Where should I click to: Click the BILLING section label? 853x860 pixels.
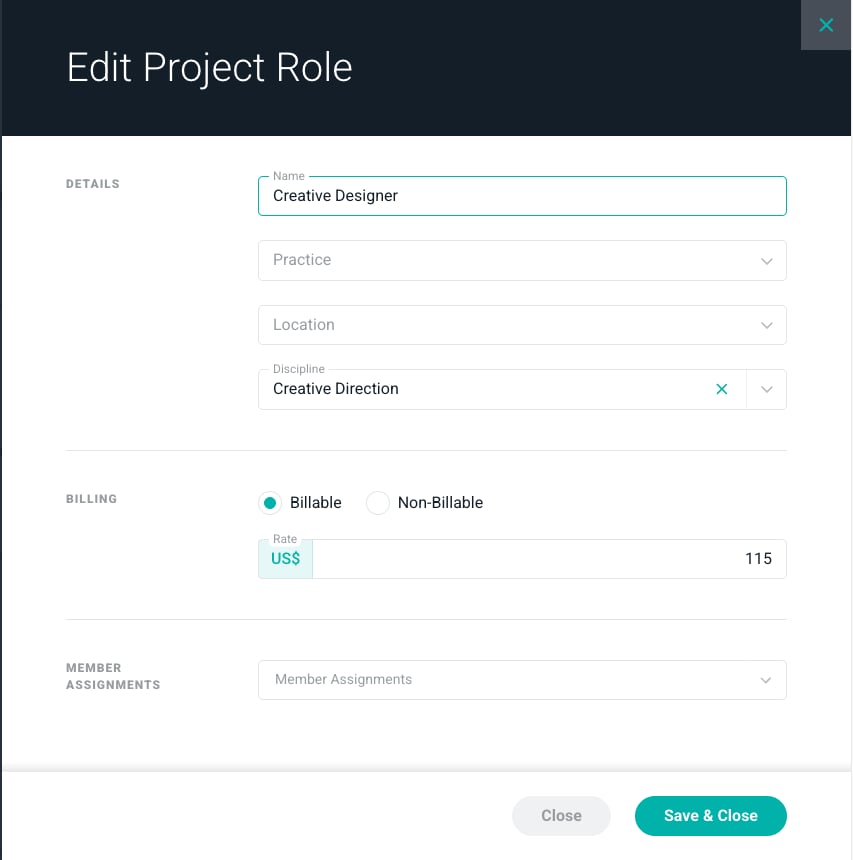tap(92, 499)
